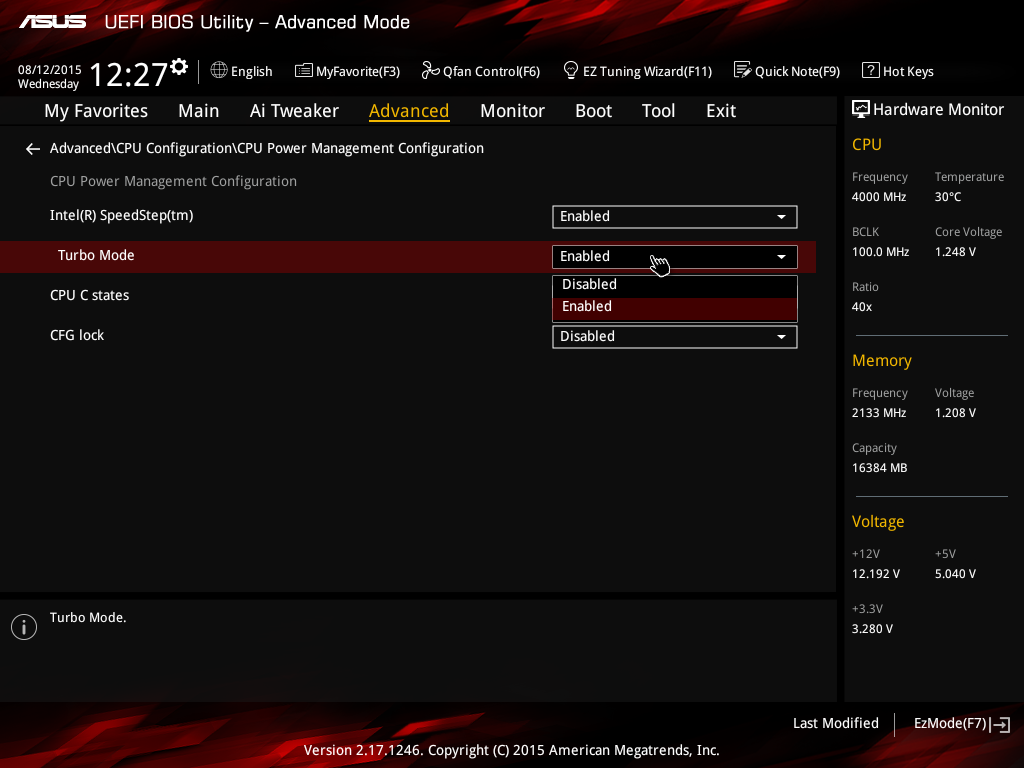Open the Intel SpeedStep dropdown

675,217
